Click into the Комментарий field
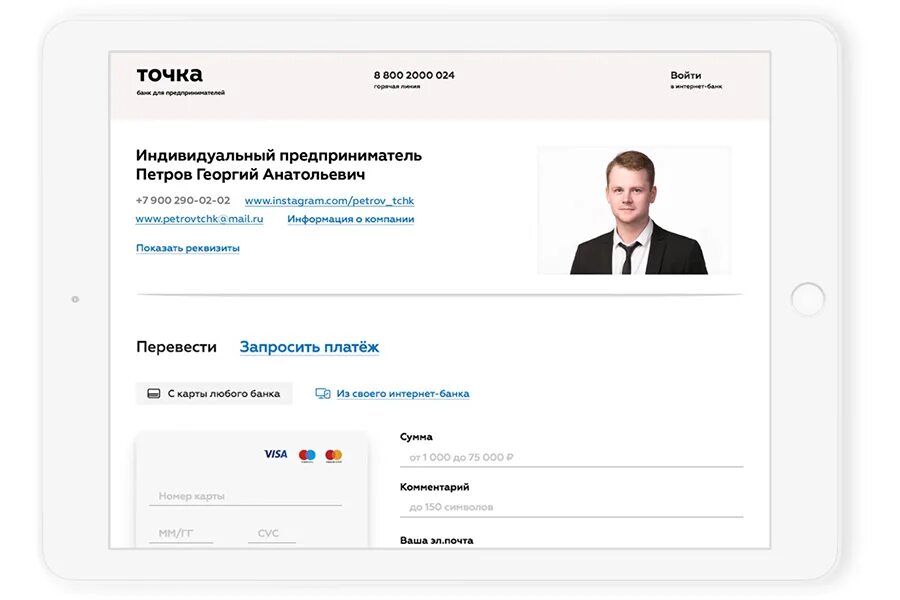Viewport: 900px width, 600px height. coord(571,508)
